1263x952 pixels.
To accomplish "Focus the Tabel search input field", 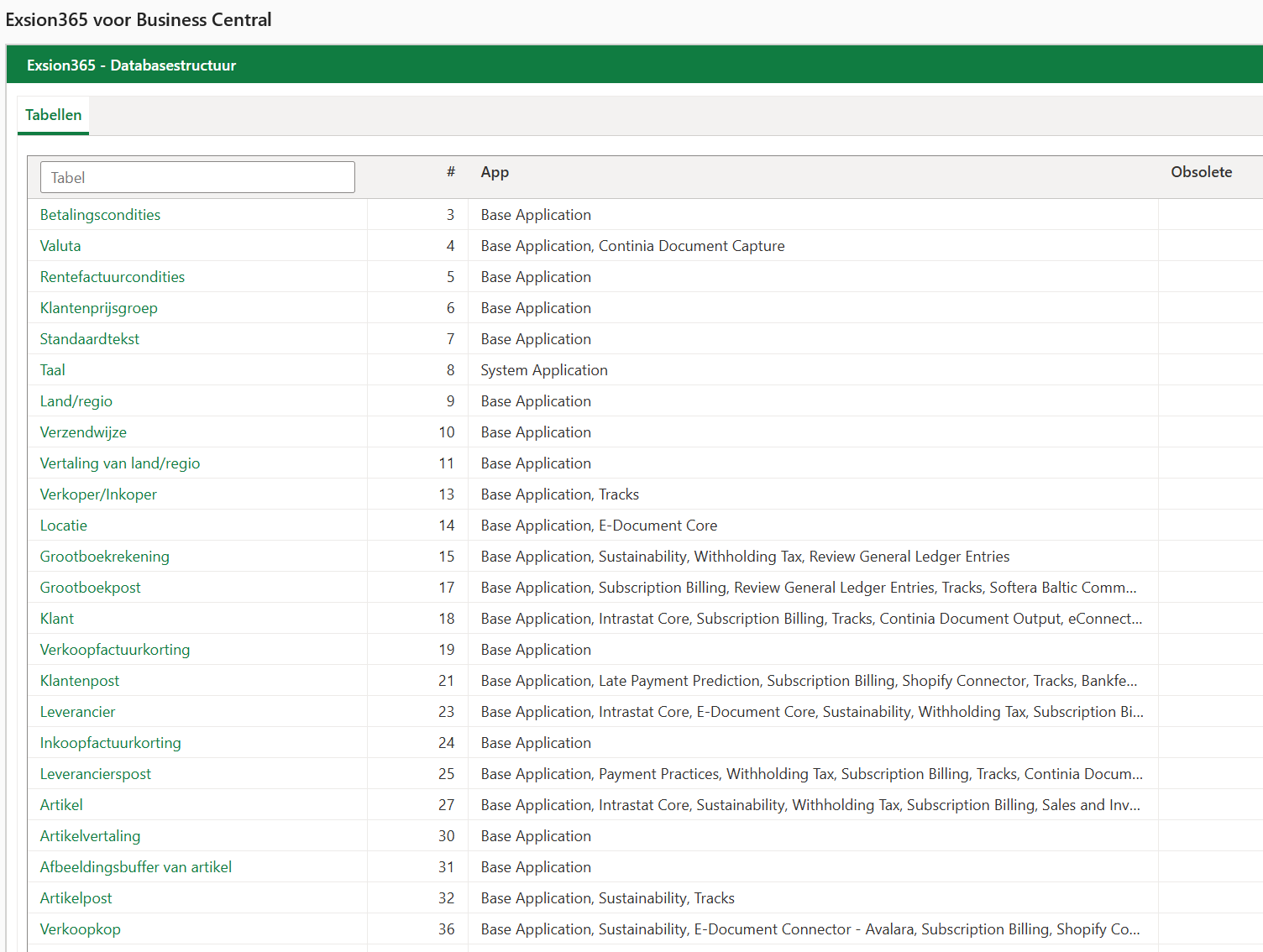I will pyautogui.click(x=197, y=177).
